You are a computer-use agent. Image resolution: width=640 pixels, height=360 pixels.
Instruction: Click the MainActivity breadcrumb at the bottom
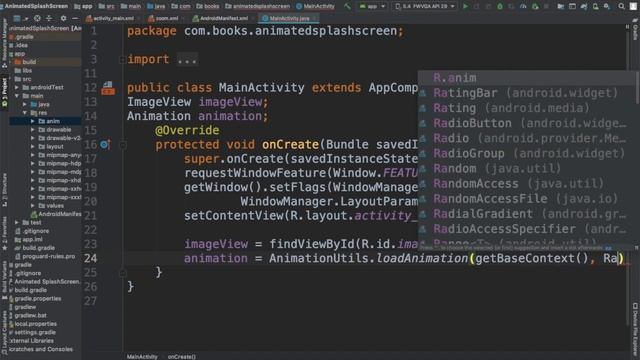coord(142,357)
